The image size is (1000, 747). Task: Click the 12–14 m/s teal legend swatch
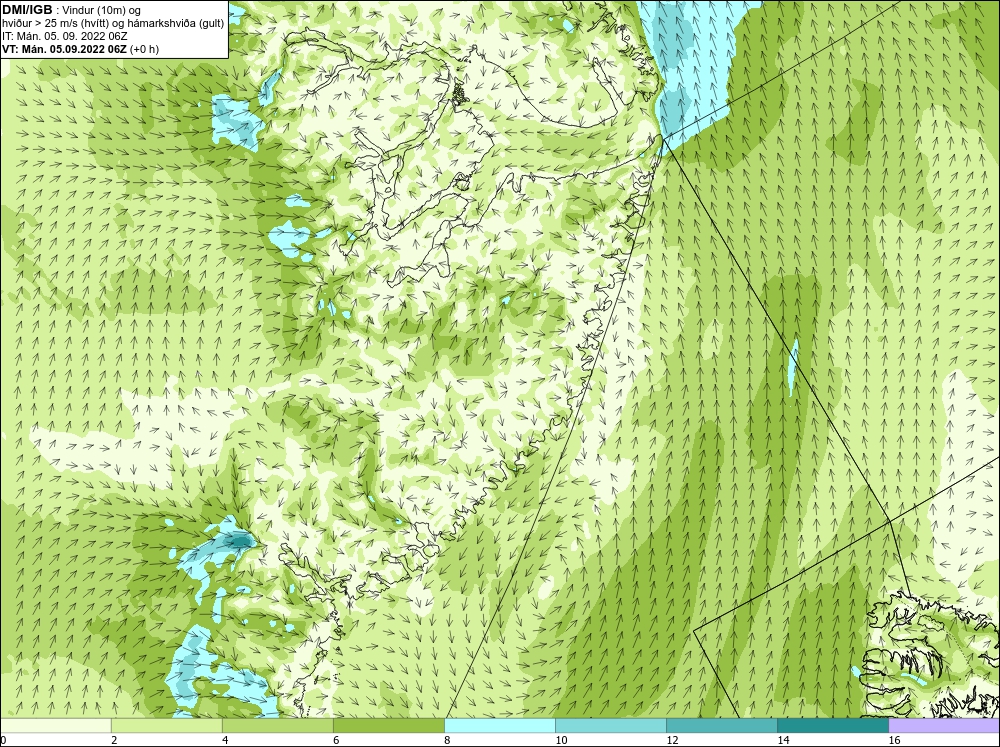tap(722, 725)
